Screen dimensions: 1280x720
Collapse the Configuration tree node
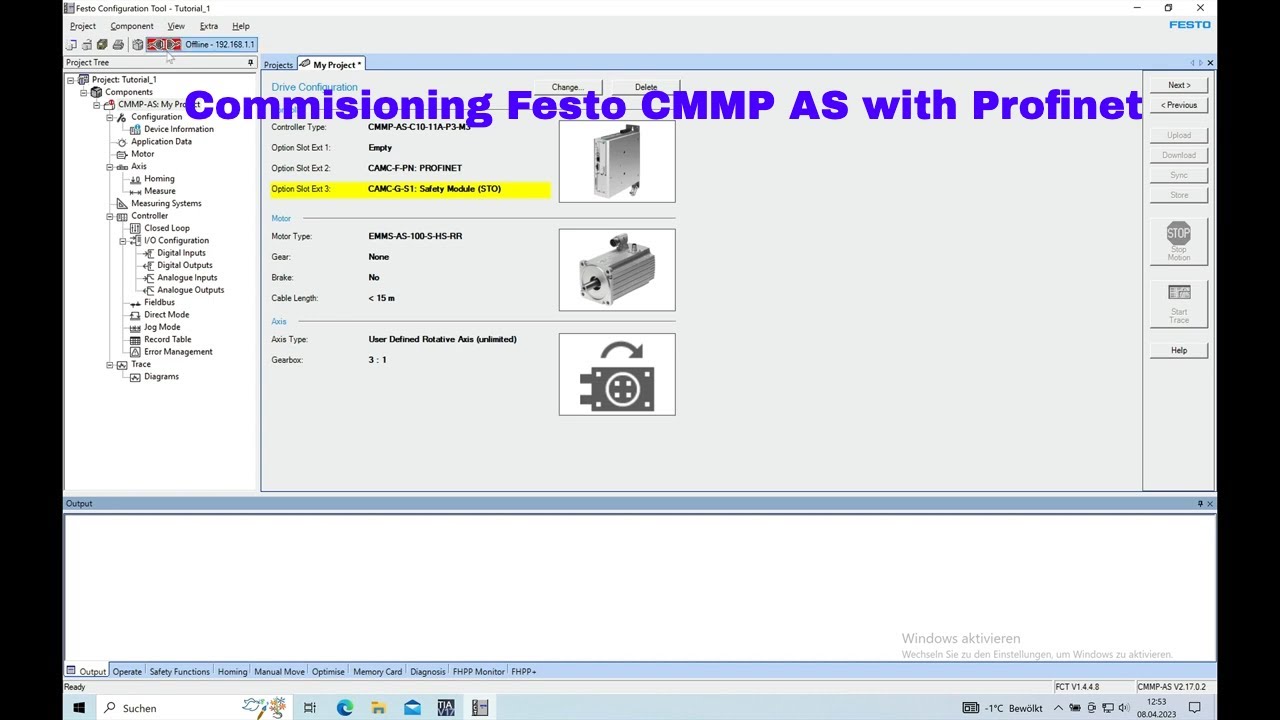(x=110, y=117)
